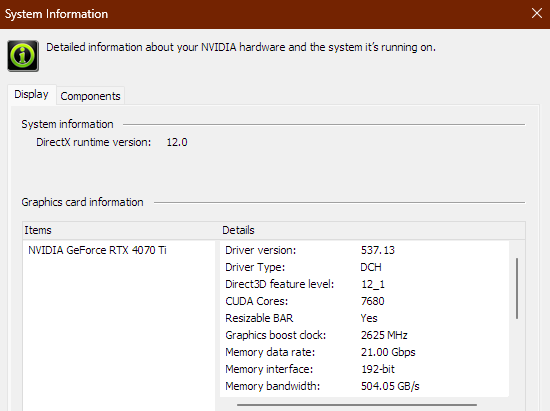Switch to the Components tab
Image resolution: width=550 pixels, height=411 pixels.
pos(90,96)
